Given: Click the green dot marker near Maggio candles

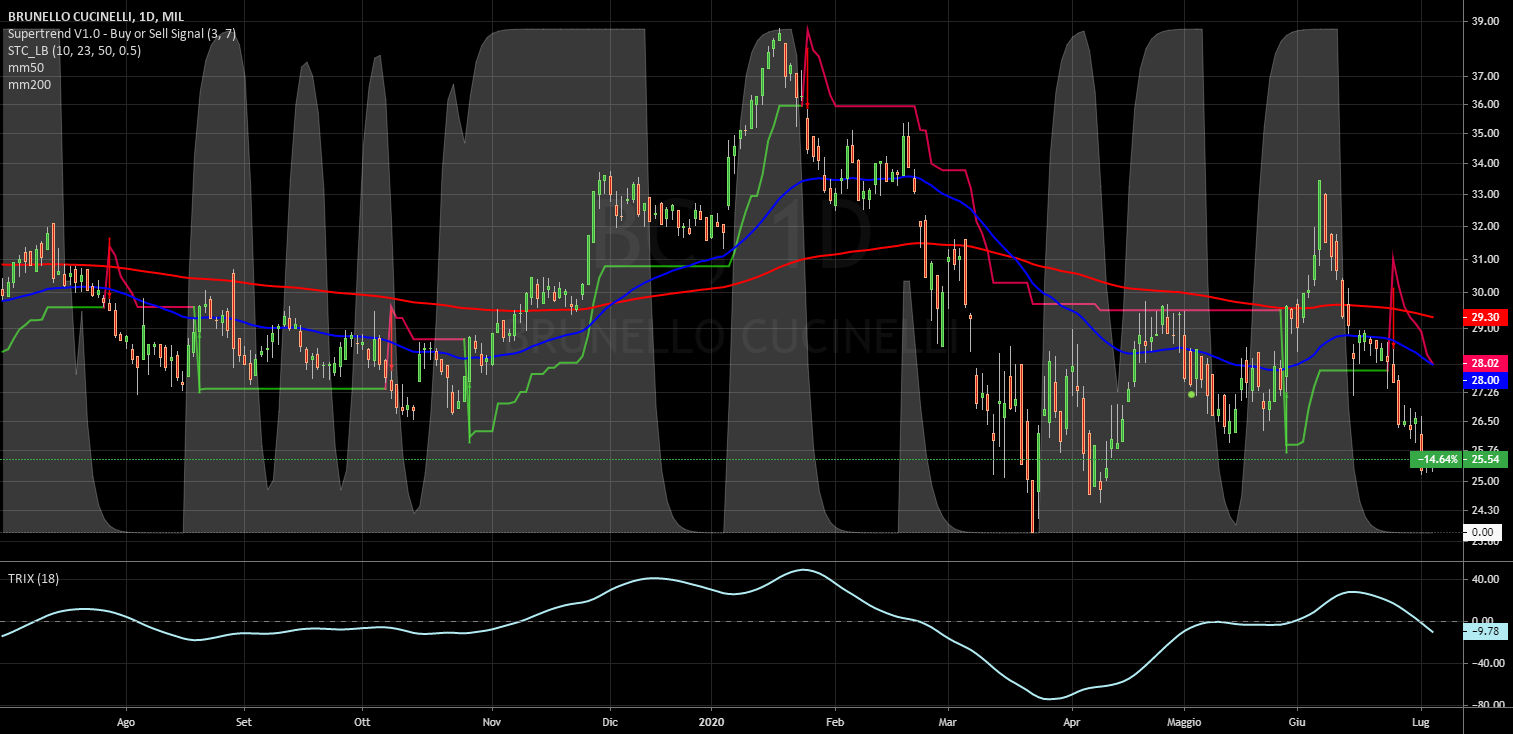Looking at the screenshot, I should tap(1191, 394).
